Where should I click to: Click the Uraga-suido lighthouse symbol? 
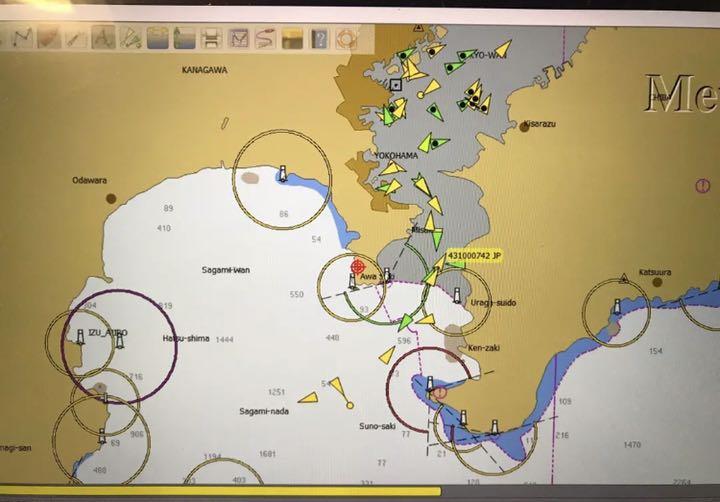pos(457,295)
